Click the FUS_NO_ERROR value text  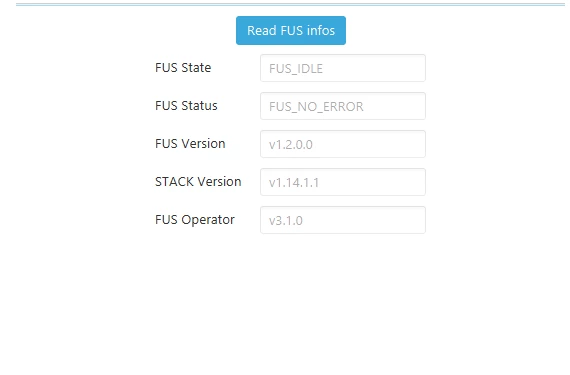coord(316,107)
